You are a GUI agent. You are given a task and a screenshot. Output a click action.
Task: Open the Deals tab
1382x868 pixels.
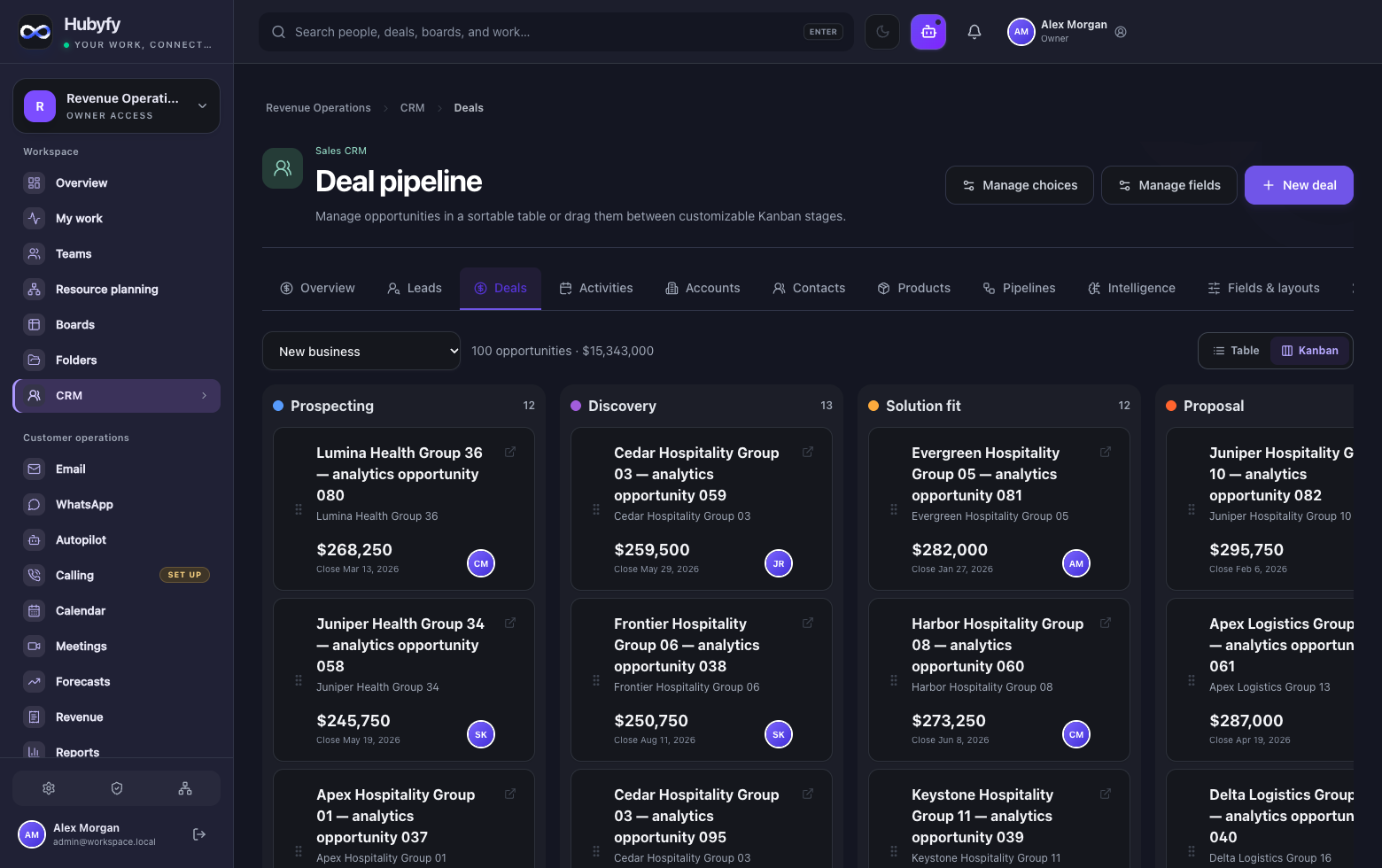(501, 288)
